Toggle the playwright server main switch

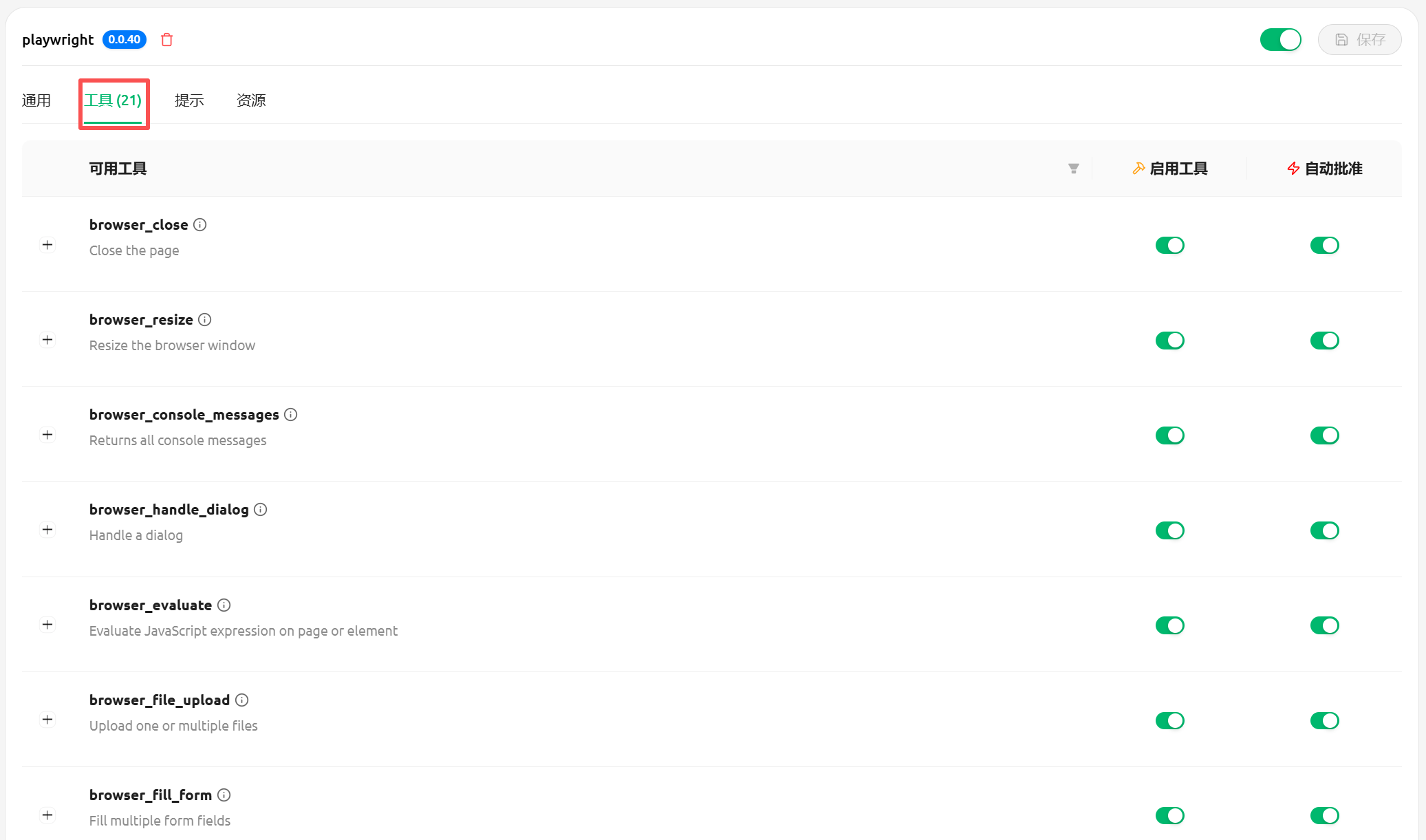click(1280, 40)
